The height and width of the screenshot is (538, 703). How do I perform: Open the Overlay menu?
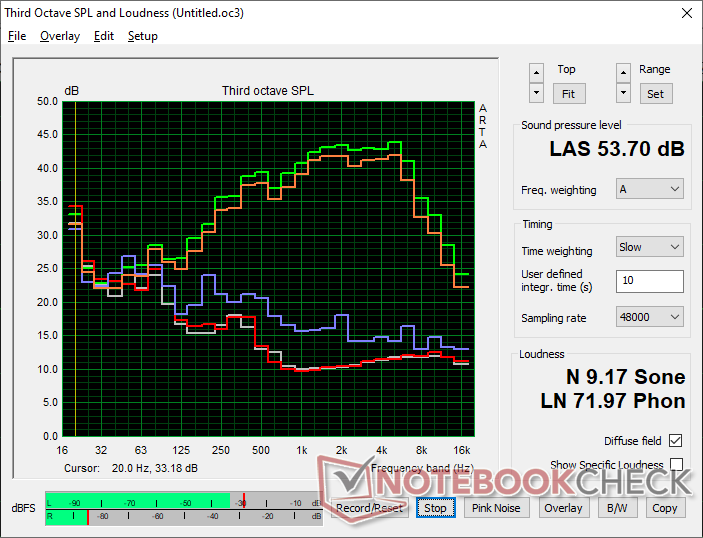point(60,36)
